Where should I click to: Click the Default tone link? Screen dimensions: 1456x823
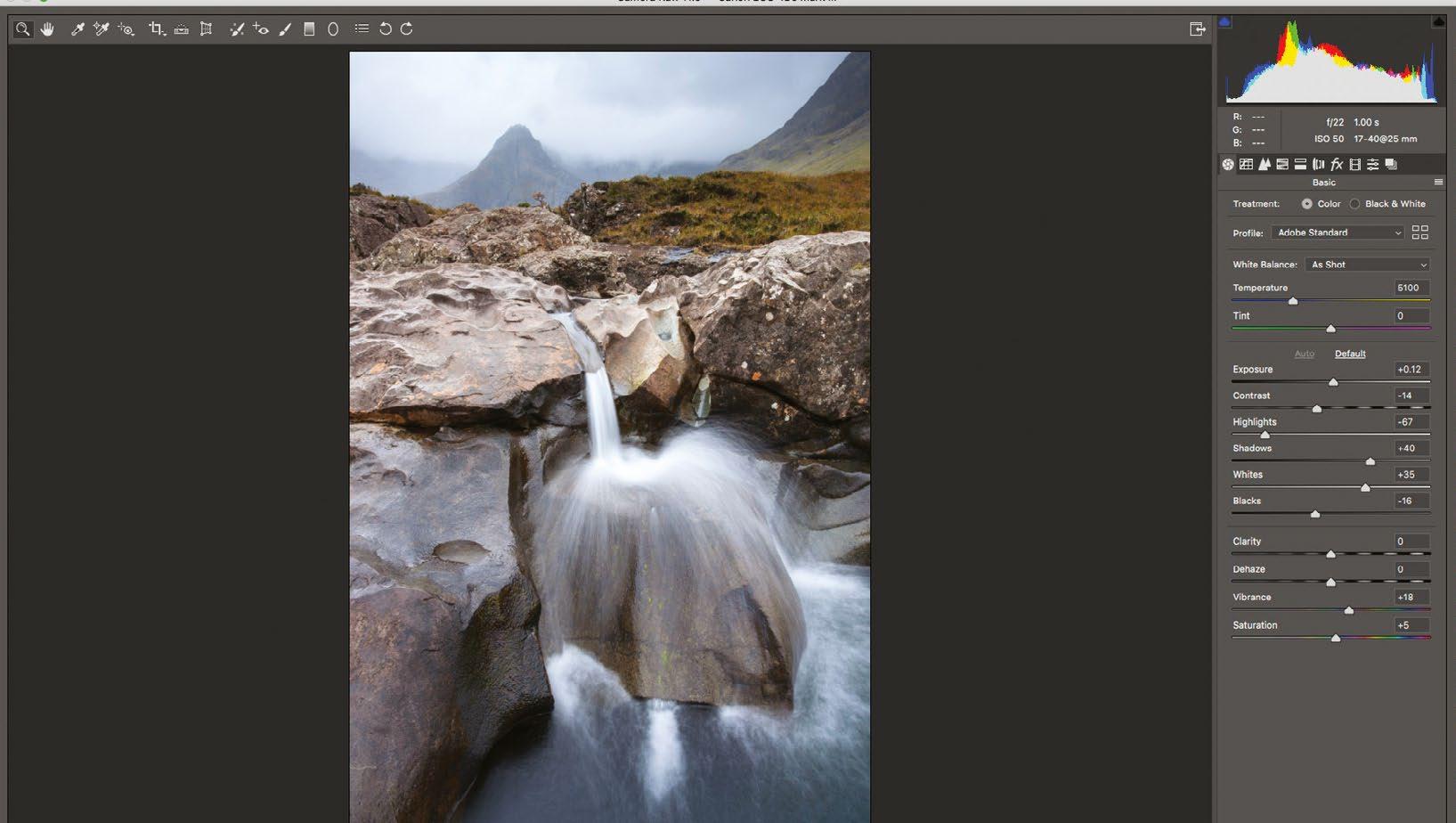pos(1350,354)
